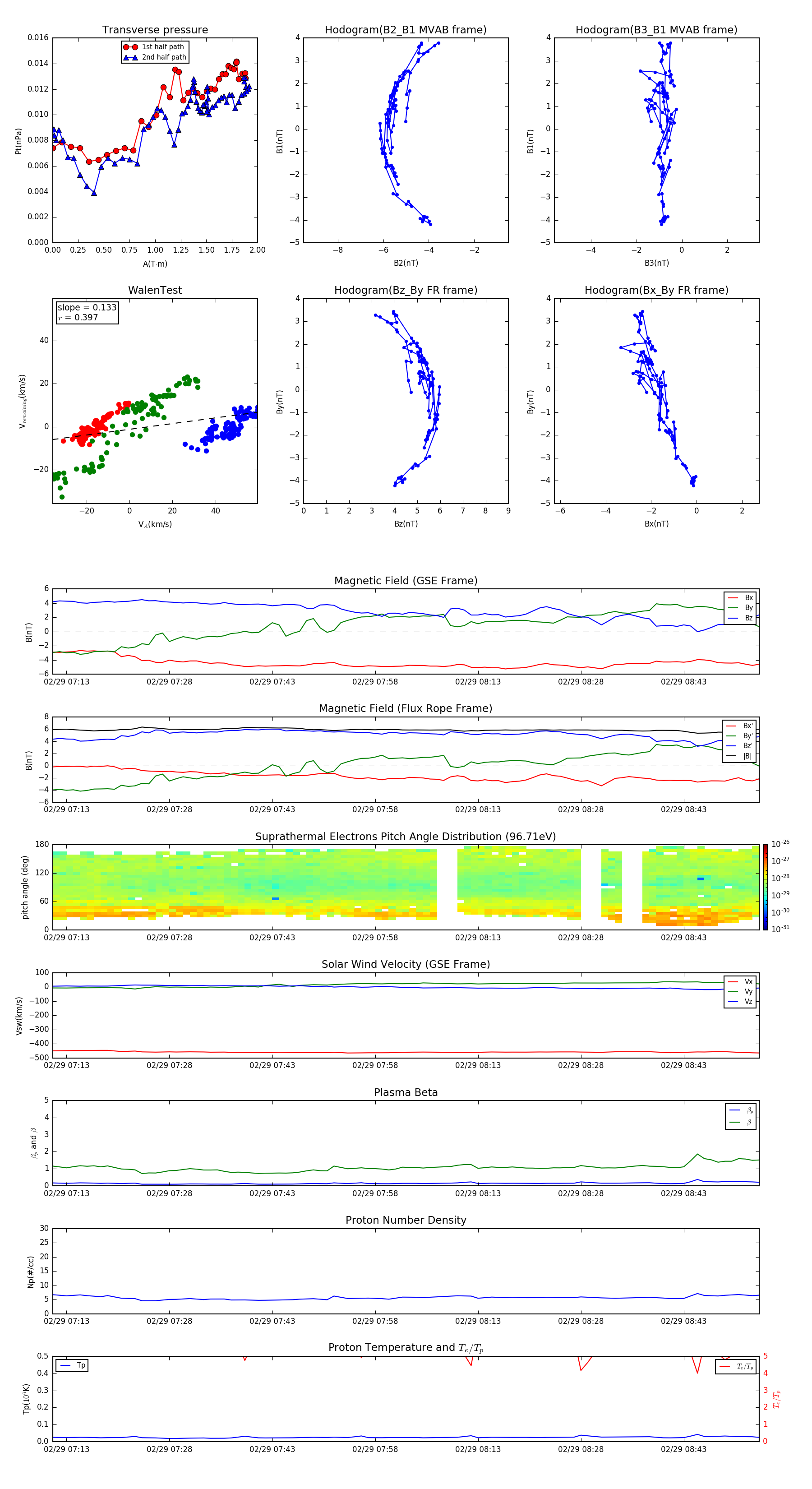Image resolution: width=812 pixels, height=1489 pixels.
Task: Click the |B| legend entry
Action: tap(740, 756)
